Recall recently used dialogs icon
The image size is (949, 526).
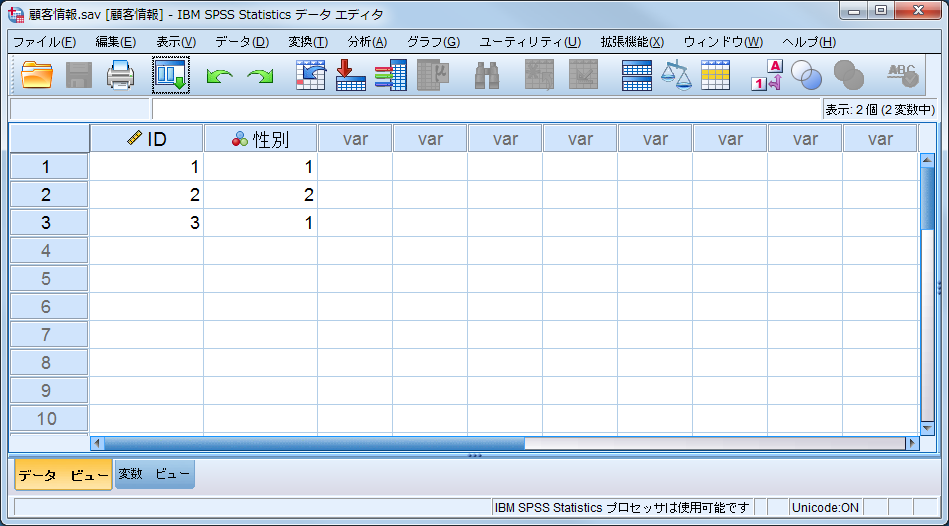click(x=171, y=75)
